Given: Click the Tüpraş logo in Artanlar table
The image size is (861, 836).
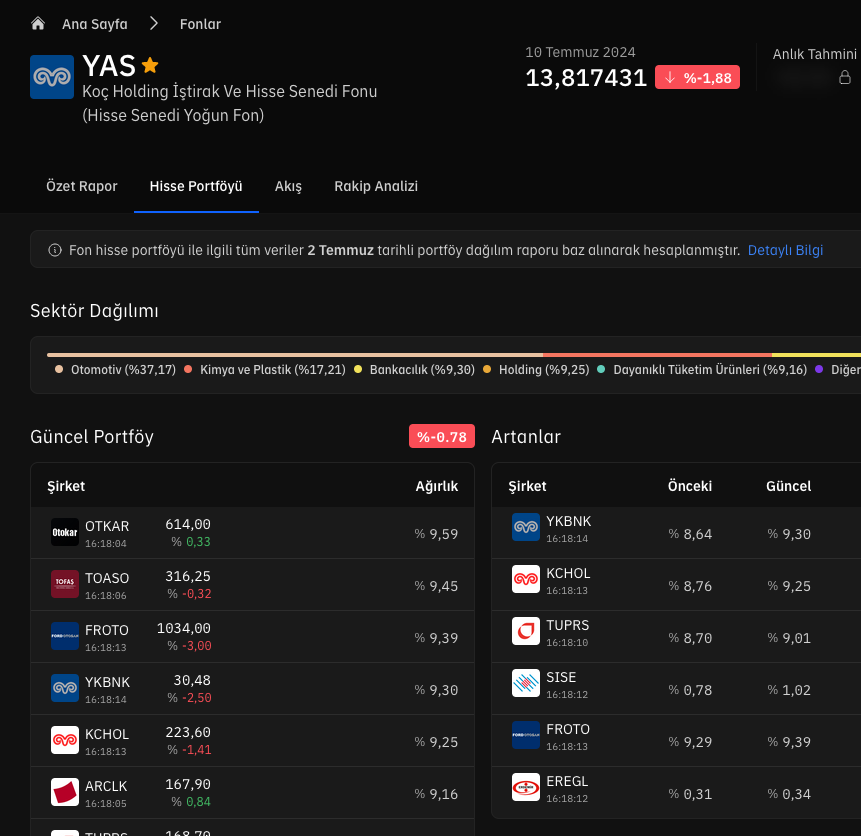Looking at the screenshot, I should 526,631.
